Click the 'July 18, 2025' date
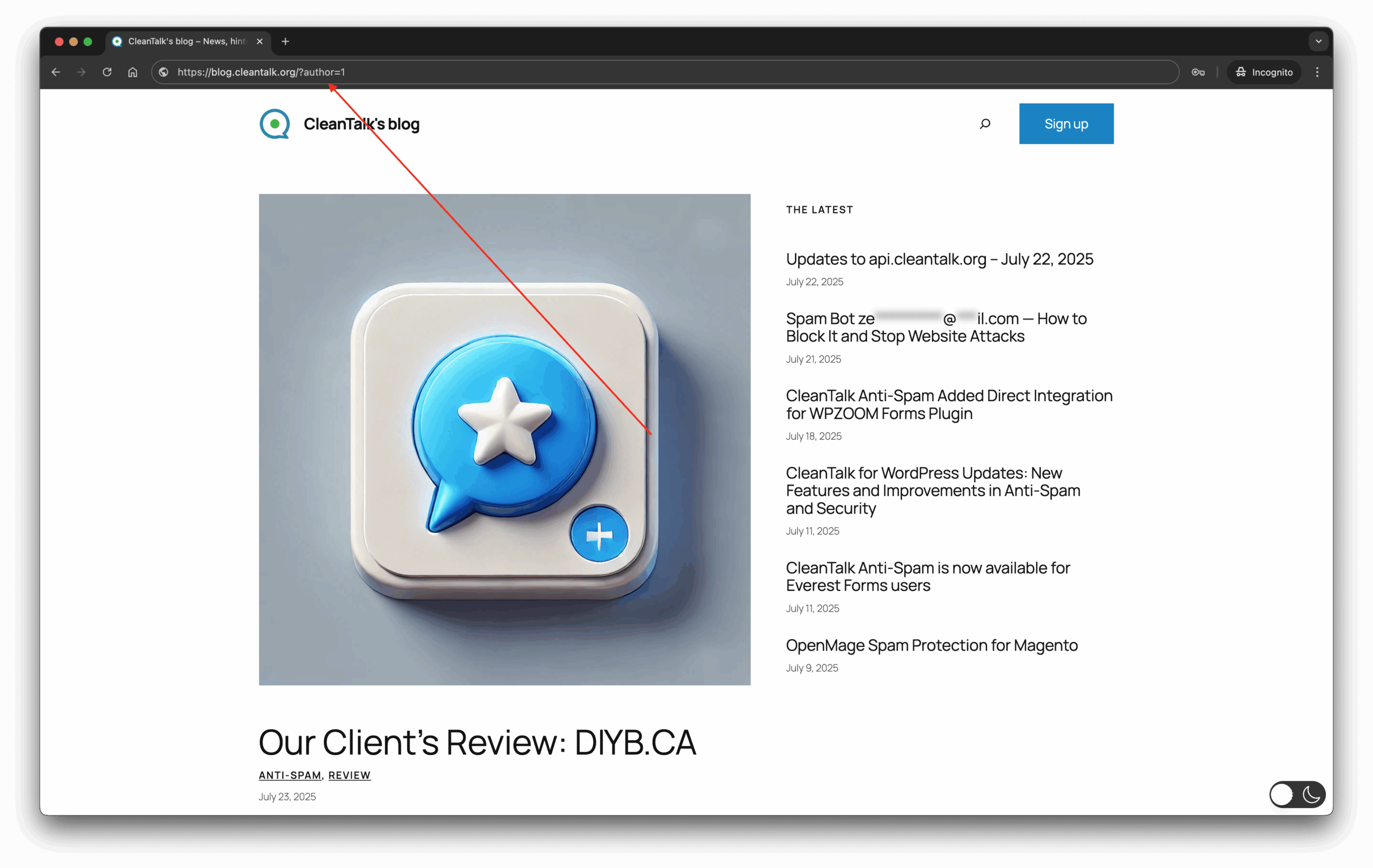Image resolution: width=1373 pixels, height=868 pixels. [814, 436]
